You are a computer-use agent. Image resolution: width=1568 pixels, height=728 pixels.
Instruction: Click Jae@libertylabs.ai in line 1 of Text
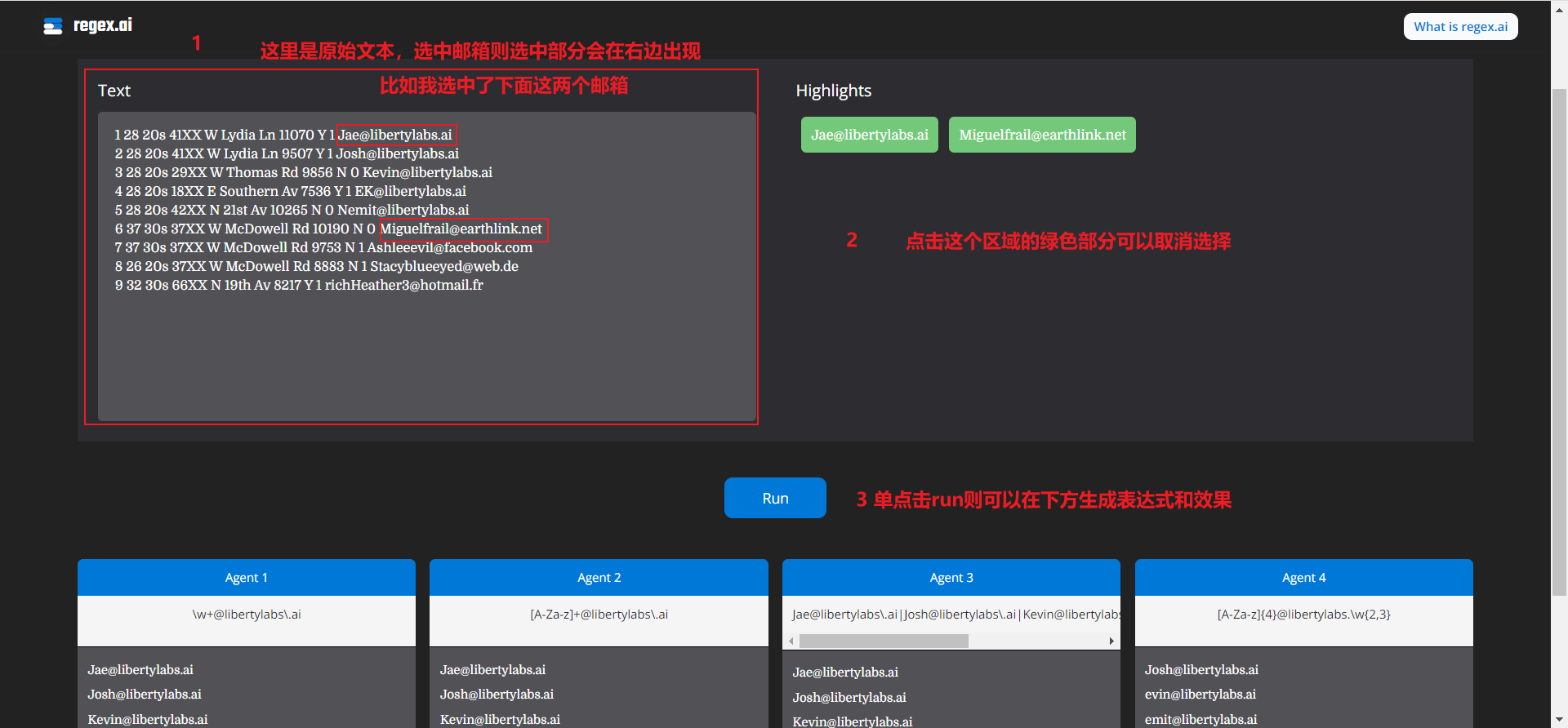(x=395, y=135)
